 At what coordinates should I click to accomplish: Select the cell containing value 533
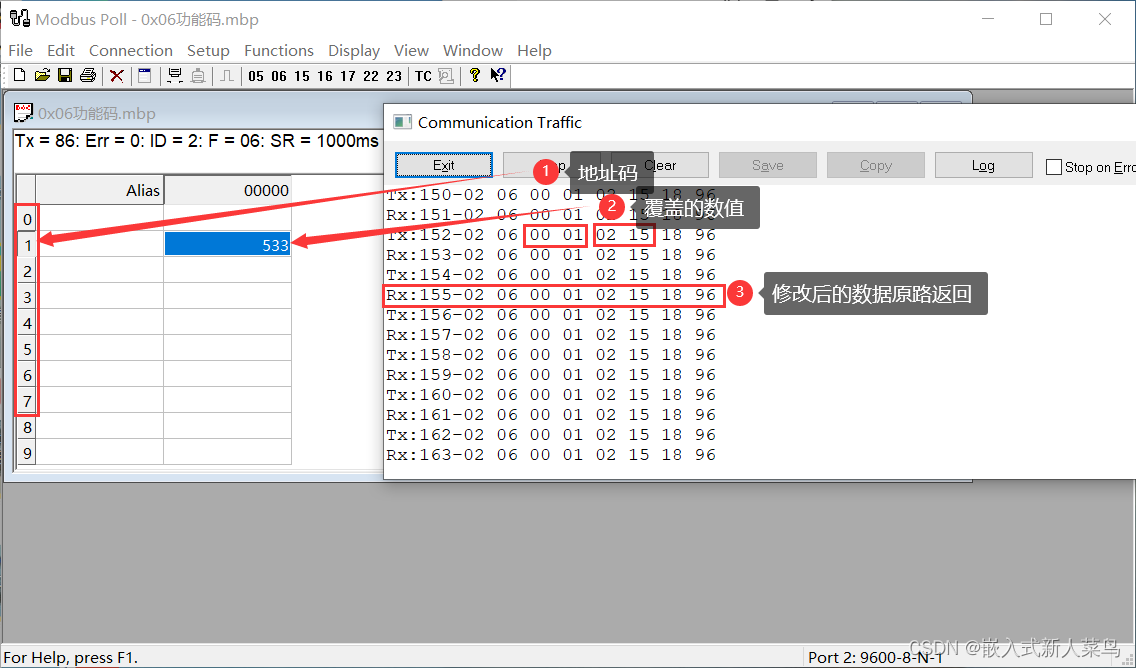point(227,244)
